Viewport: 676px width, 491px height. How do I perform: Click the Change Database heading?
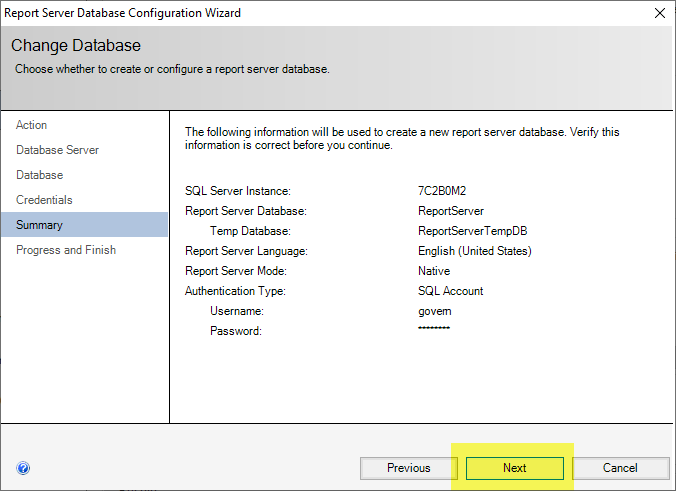(x=76, y=46)
